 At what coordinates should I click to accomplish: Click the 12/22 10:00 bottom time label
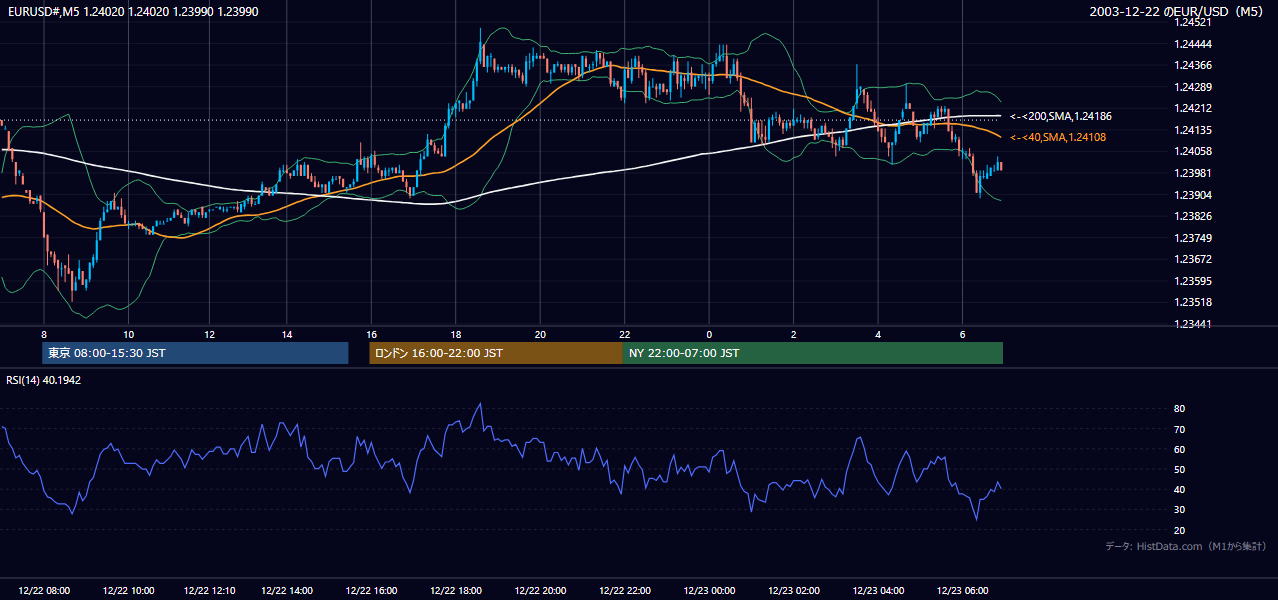point(128,591)
